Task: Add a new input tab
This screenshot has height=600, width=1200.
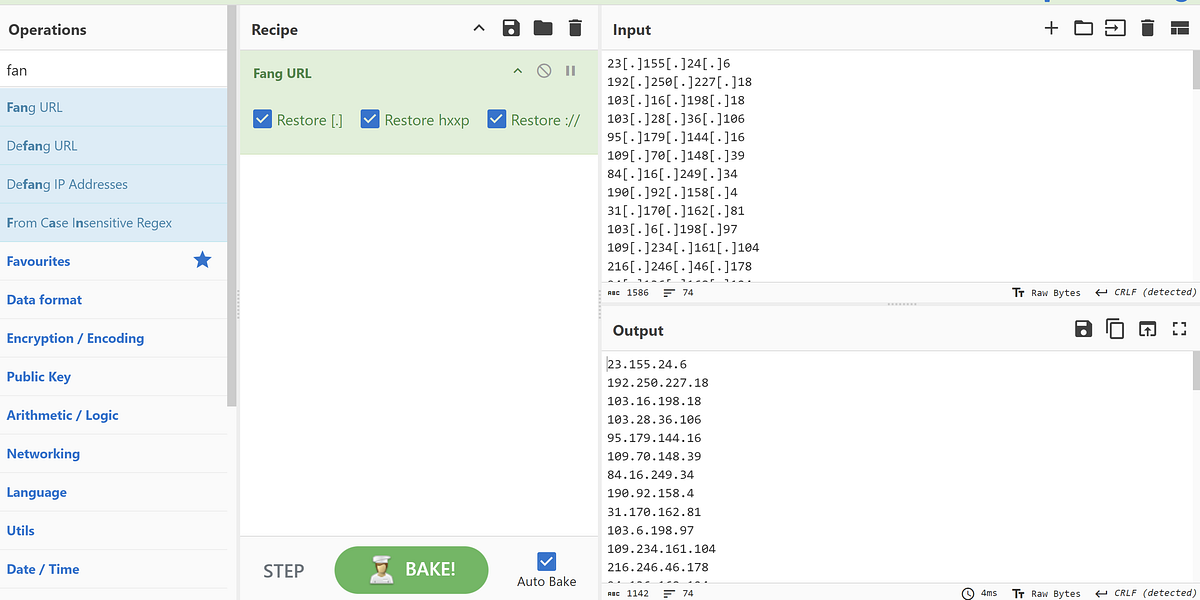Action: [1051, 29]
